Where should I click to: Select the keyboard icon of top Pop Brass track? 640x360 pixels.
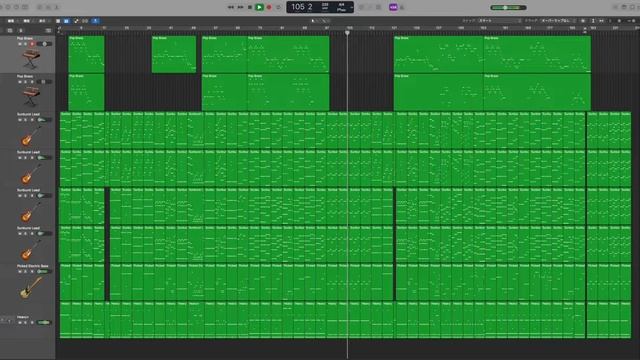pos(31,60)
